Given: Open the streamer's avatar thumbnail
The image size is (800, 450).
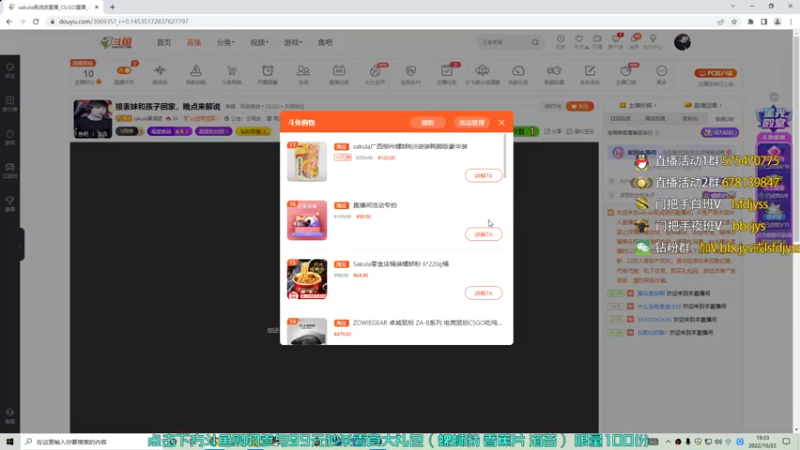Looking at the screenshot, I should coord(92,119).
